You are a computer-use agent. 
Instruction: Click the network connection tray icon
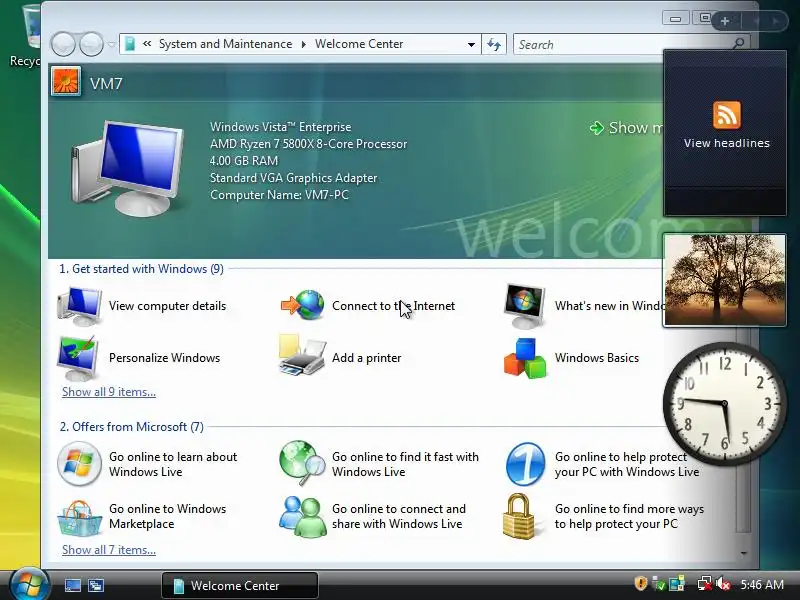tap(705, 584)
